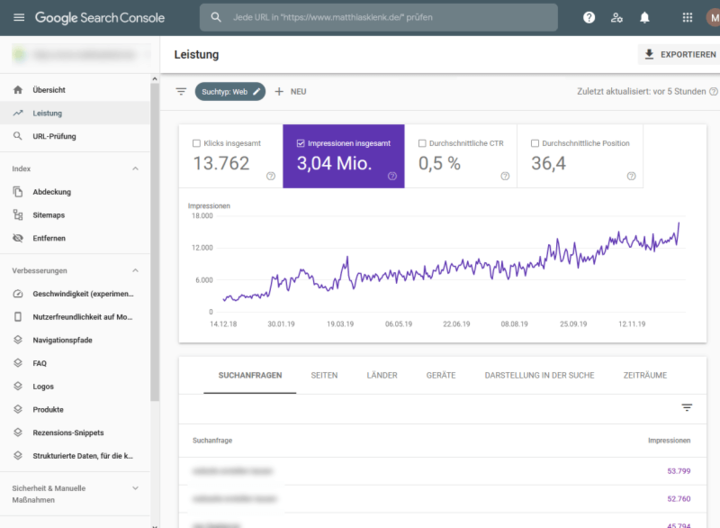Add a new filter with Neu
This screenshot has width=720, height=528.
290,91
